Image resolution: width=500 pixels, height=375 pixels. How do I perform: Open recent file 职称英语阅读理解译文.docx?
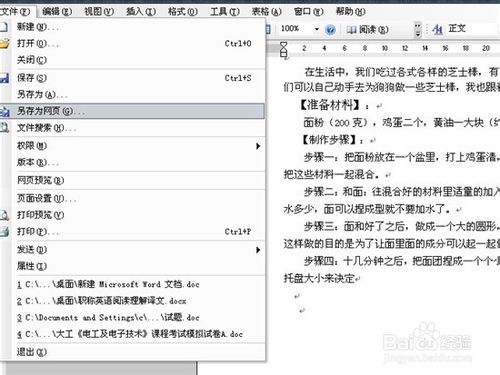133,301
